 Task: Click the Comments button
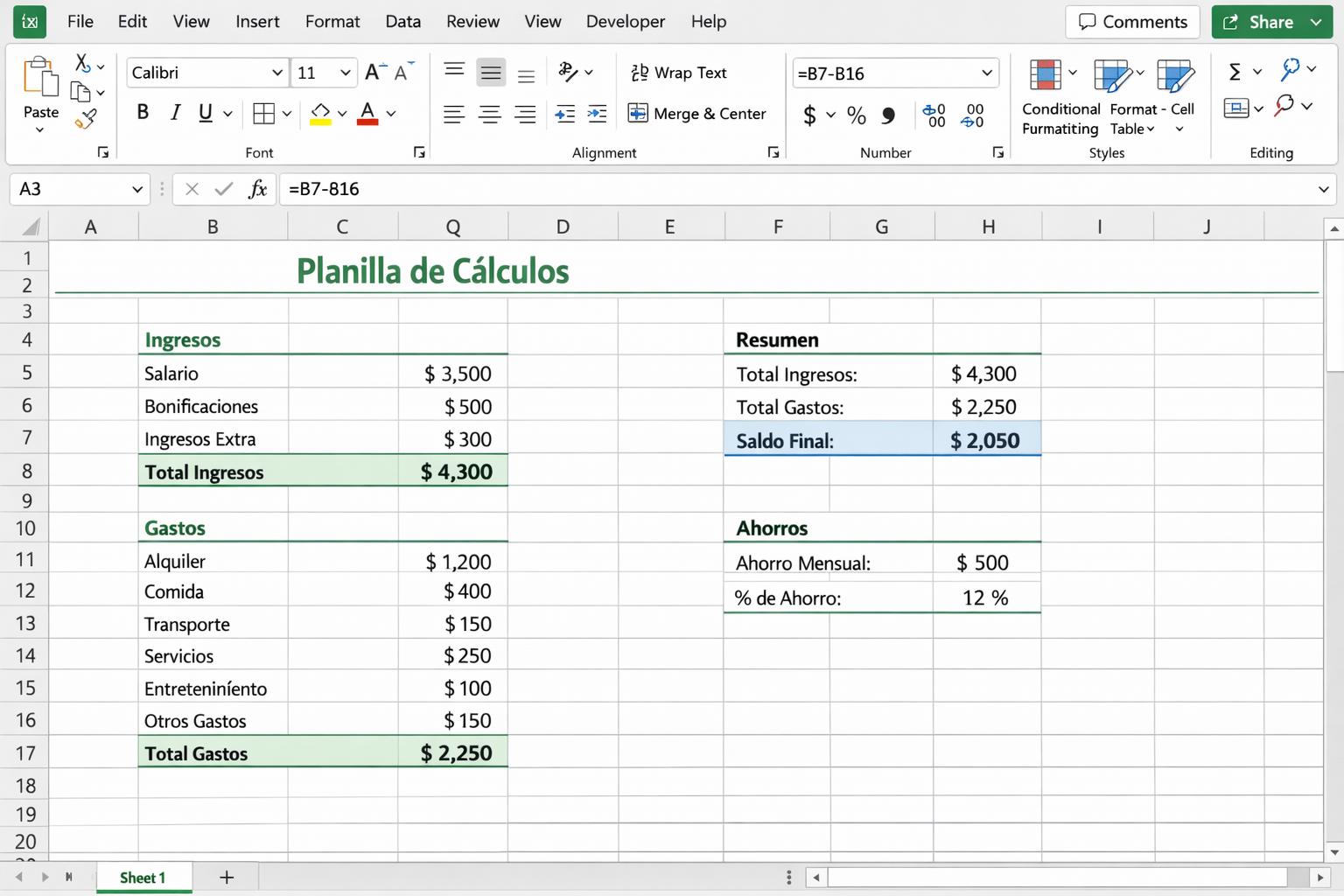1132,22
